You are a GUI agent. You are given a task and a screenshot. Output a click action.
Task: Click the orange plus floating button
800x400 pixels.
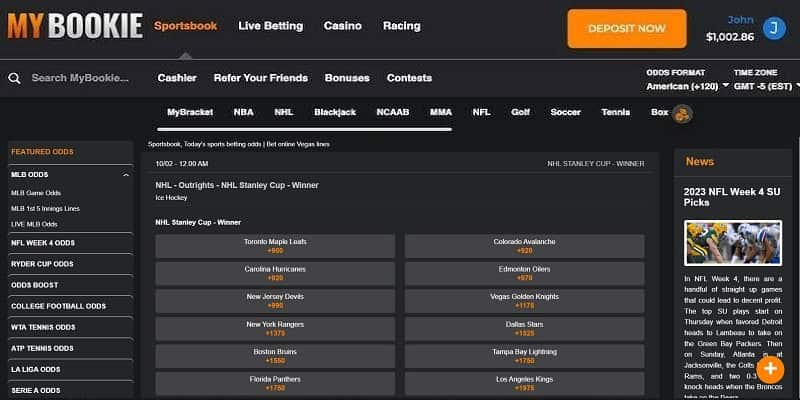[770, 369]
